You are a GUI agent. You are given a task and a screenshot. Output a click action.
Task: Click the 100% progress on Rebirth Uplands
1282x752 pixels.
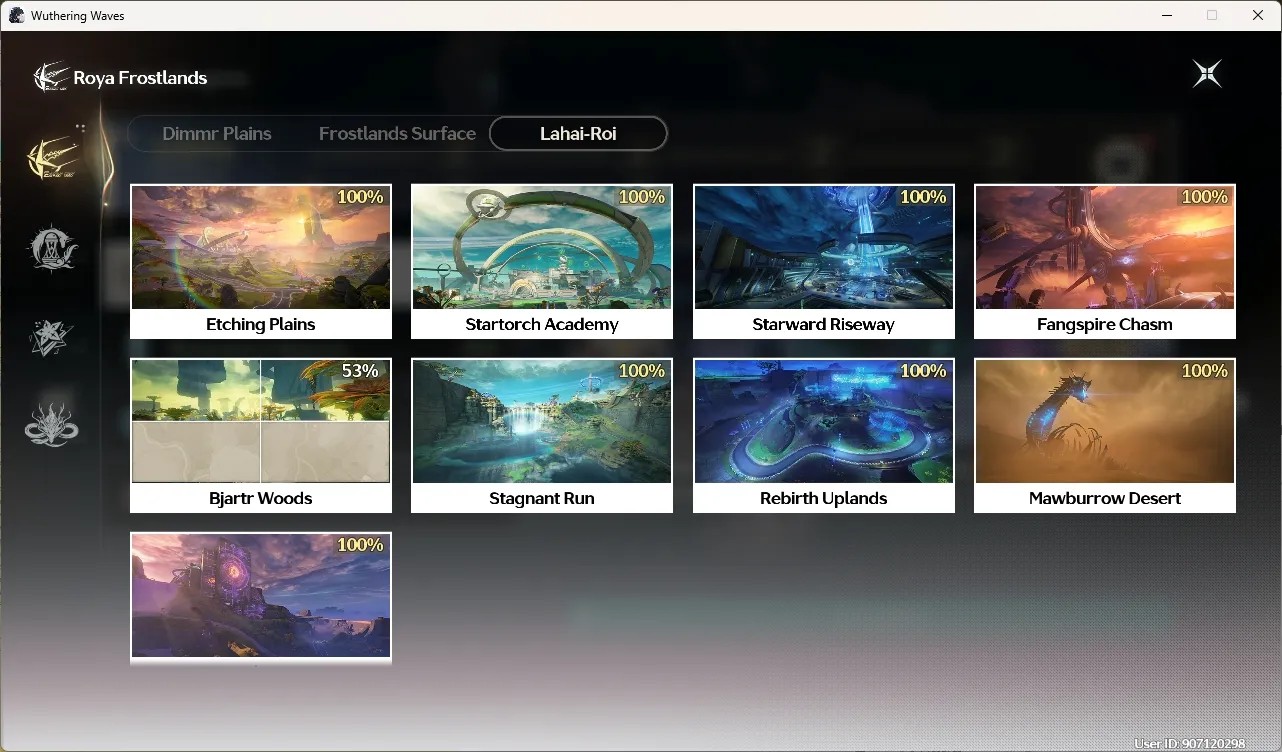tap(923, 371)
